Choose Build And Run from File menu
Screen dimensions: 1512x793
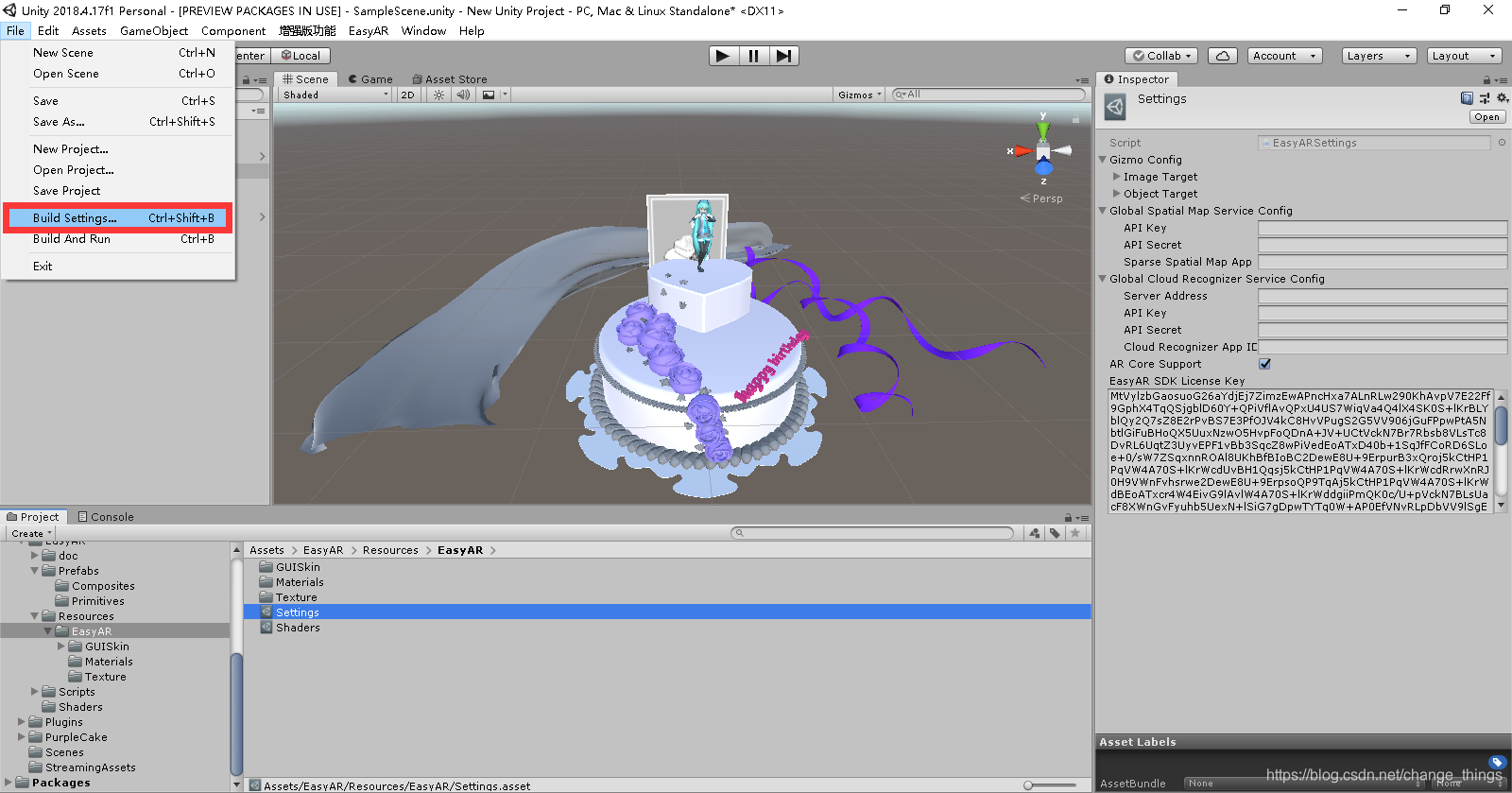[119, 239]
